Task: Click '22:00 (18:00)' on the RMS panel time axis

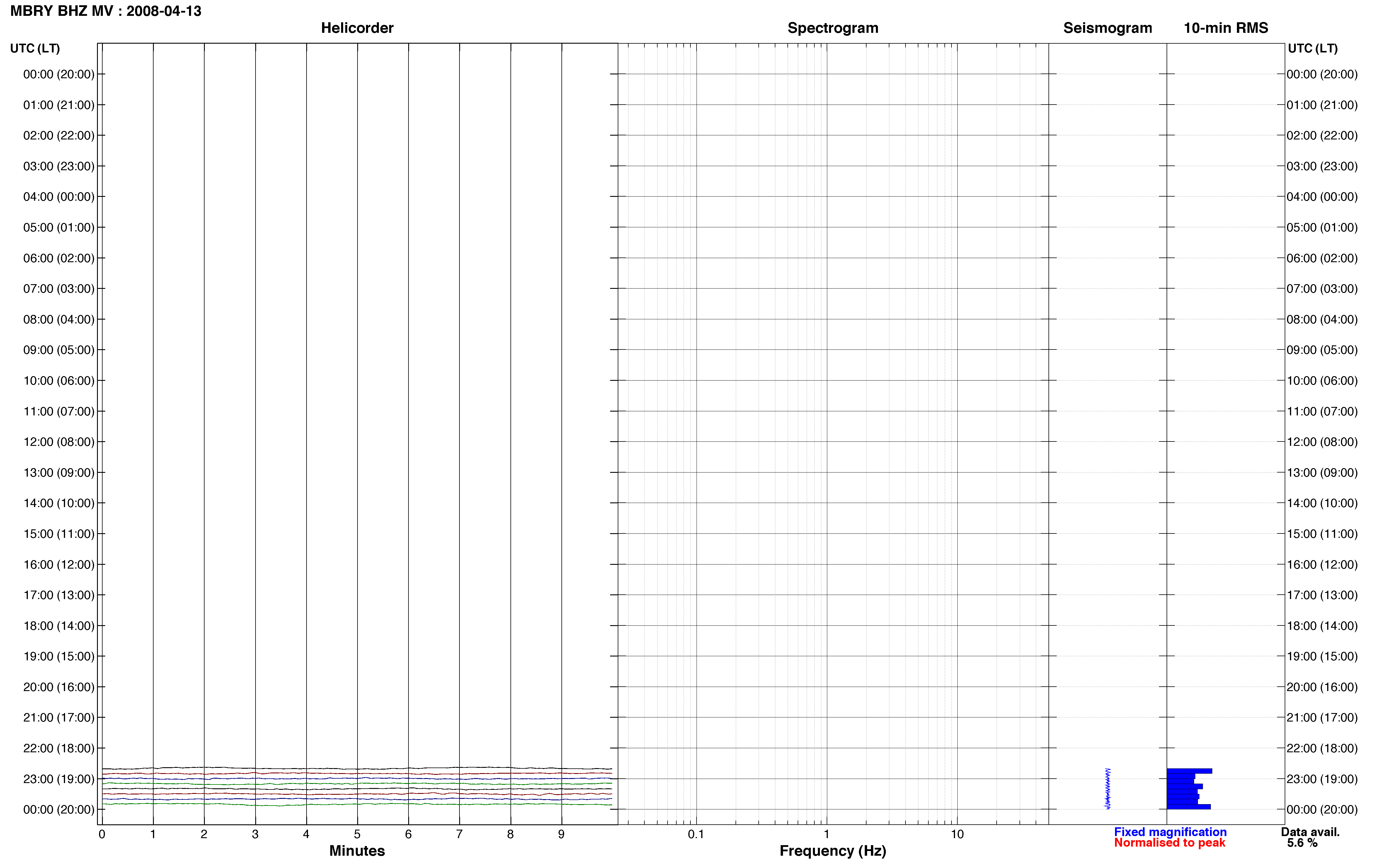Action: [1322, 748]
